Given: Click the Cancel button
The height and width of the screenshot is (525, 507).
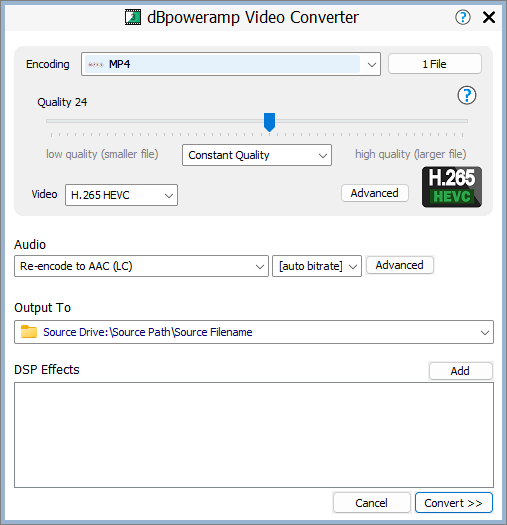Looking at the screenshot, I should pos(371,503).
